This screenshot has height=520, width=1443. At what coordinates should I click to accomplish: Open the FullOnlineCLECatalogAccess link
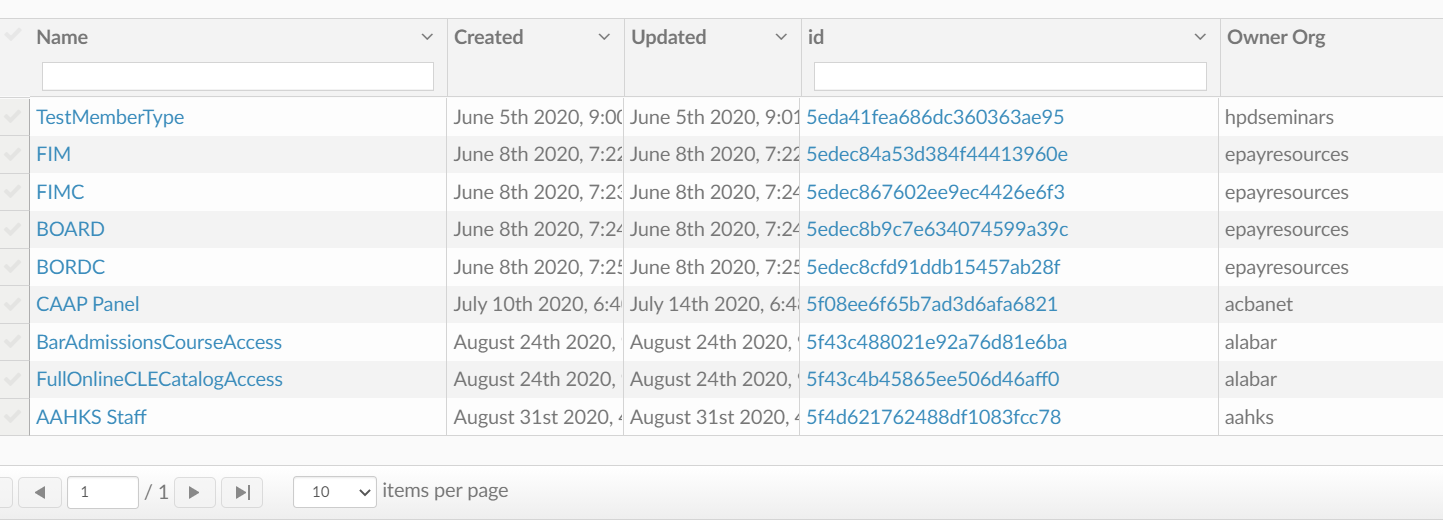click(x=159, y=379)
